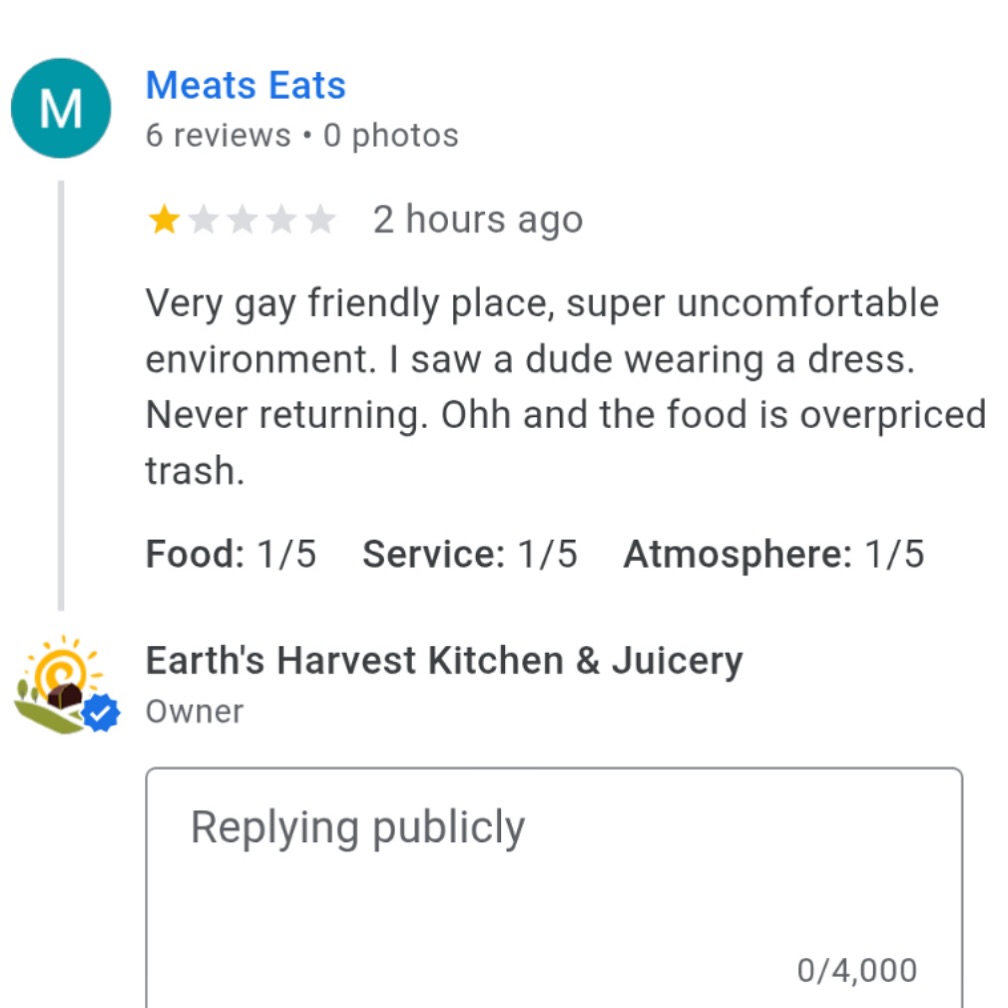Image resolution: width=1008 pixels, height=1008 pixels.
Task: Click the fourth gray rating star
Action: pyautogui.click(x=281, y=219)
